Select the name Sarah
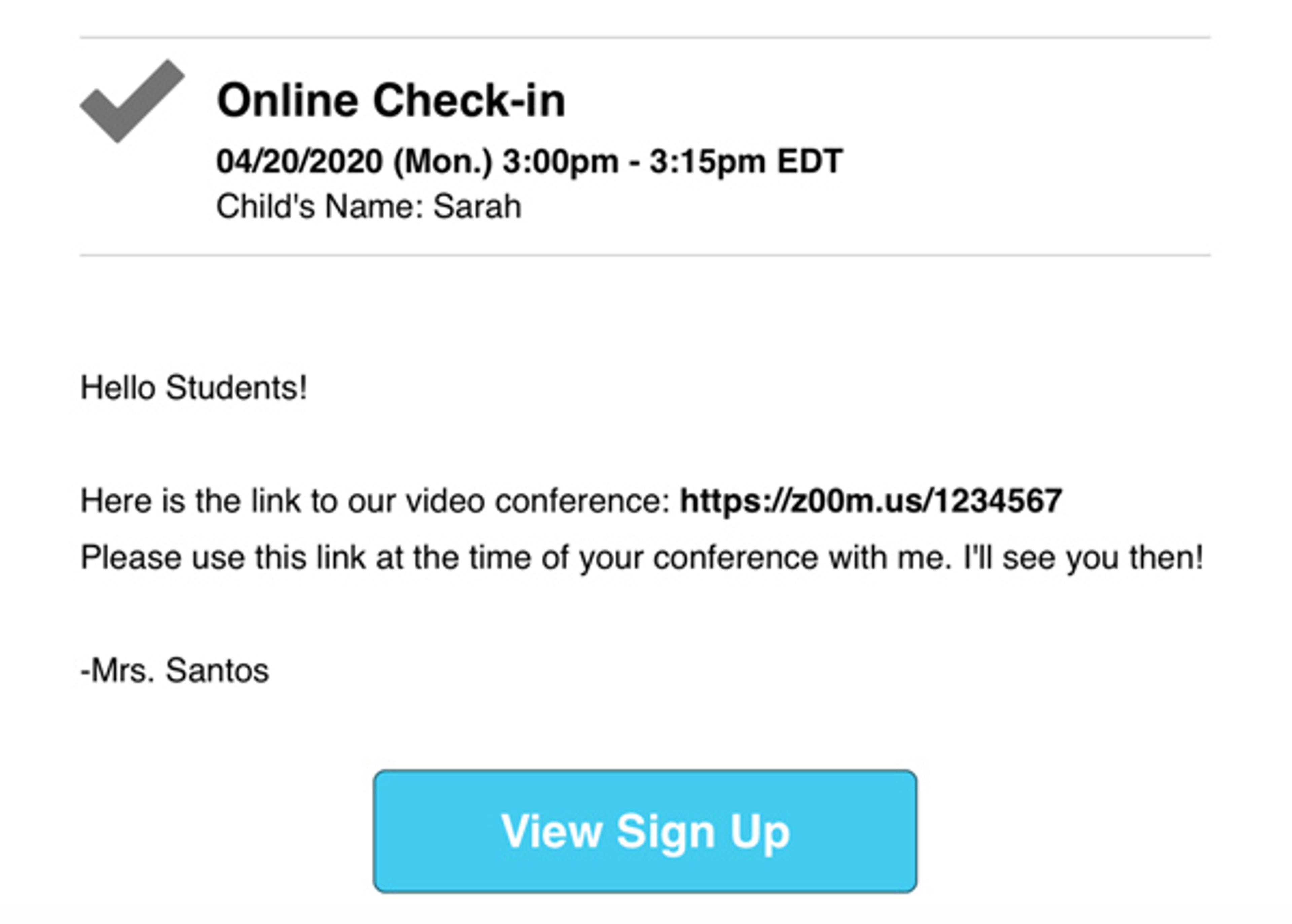The width and height of the screenshot is (1292, 924). click(477, 206)
